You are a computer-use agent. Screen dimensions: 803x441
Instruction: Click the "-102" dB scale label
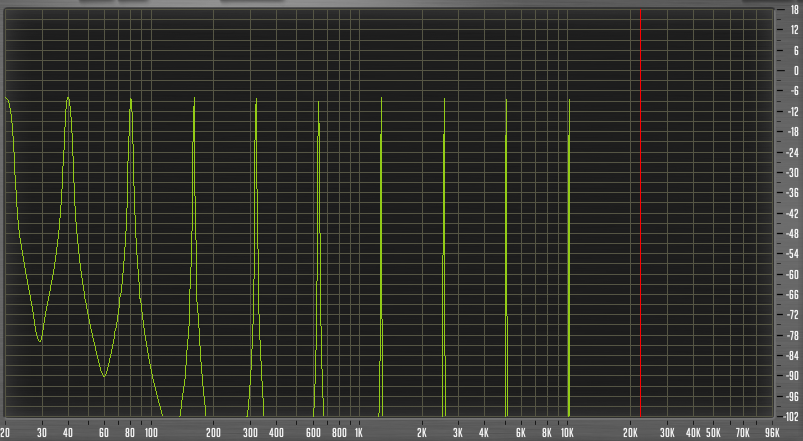point(791,416)
